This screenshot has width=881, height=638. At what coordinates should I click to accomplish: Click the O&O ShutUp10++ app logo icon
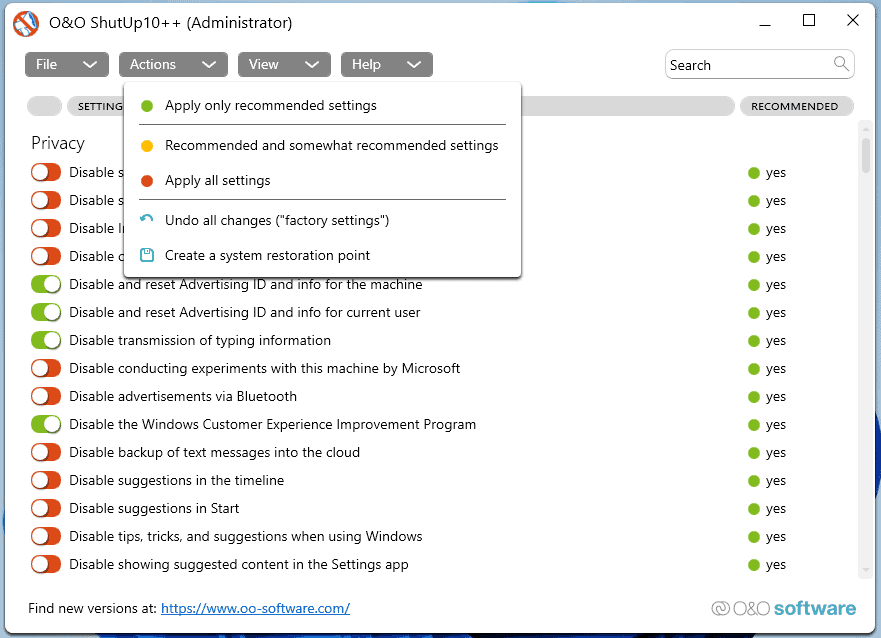(25, 22)
